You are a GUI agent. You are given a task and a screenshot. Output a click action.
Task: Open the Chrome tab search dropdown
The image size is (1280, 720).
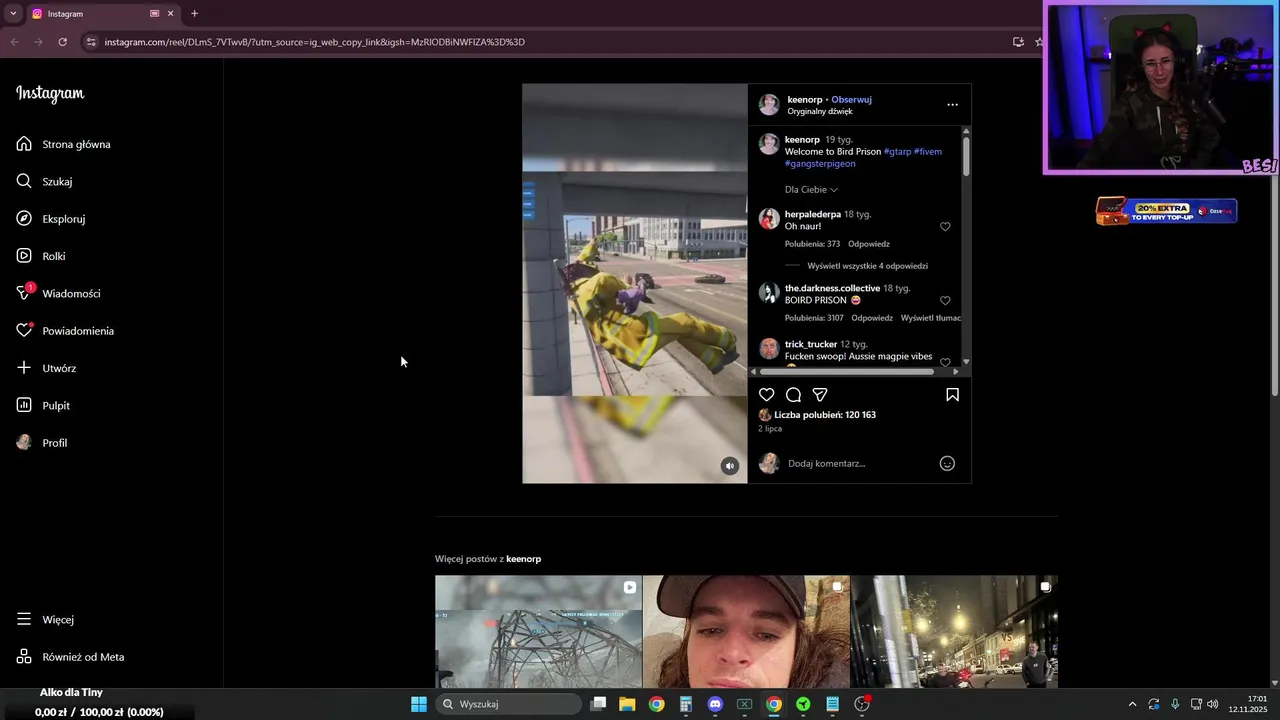[x=12, y=14]
